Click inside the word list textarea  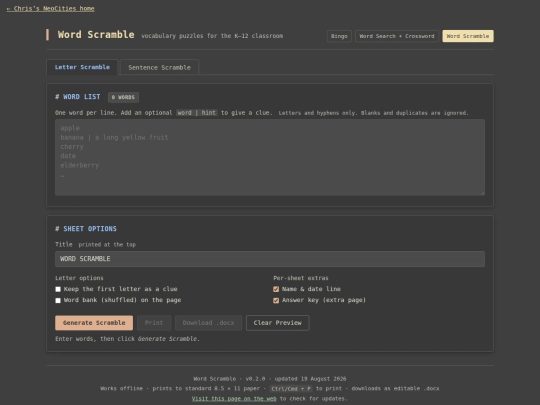(x=270, y=157)
